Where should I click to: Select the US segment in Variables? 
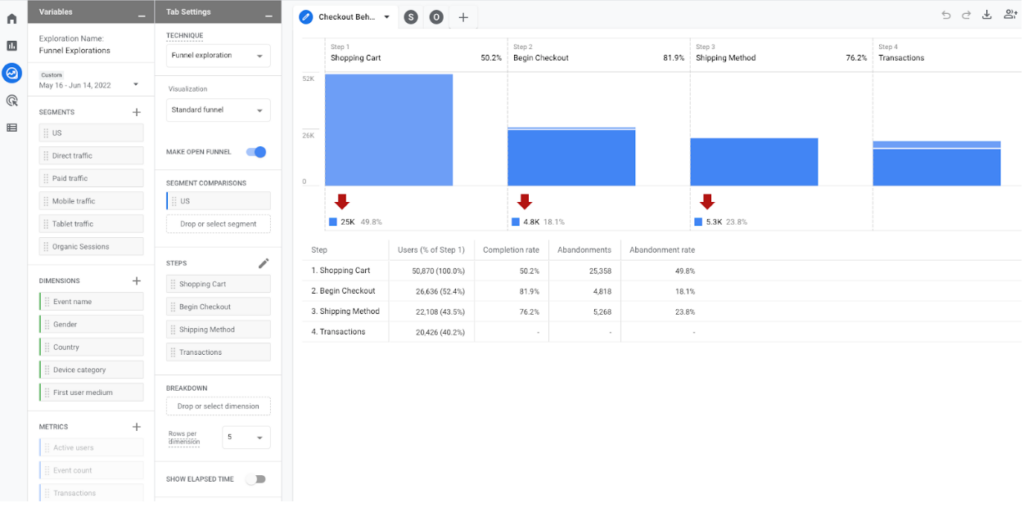(x=91, y=133)
